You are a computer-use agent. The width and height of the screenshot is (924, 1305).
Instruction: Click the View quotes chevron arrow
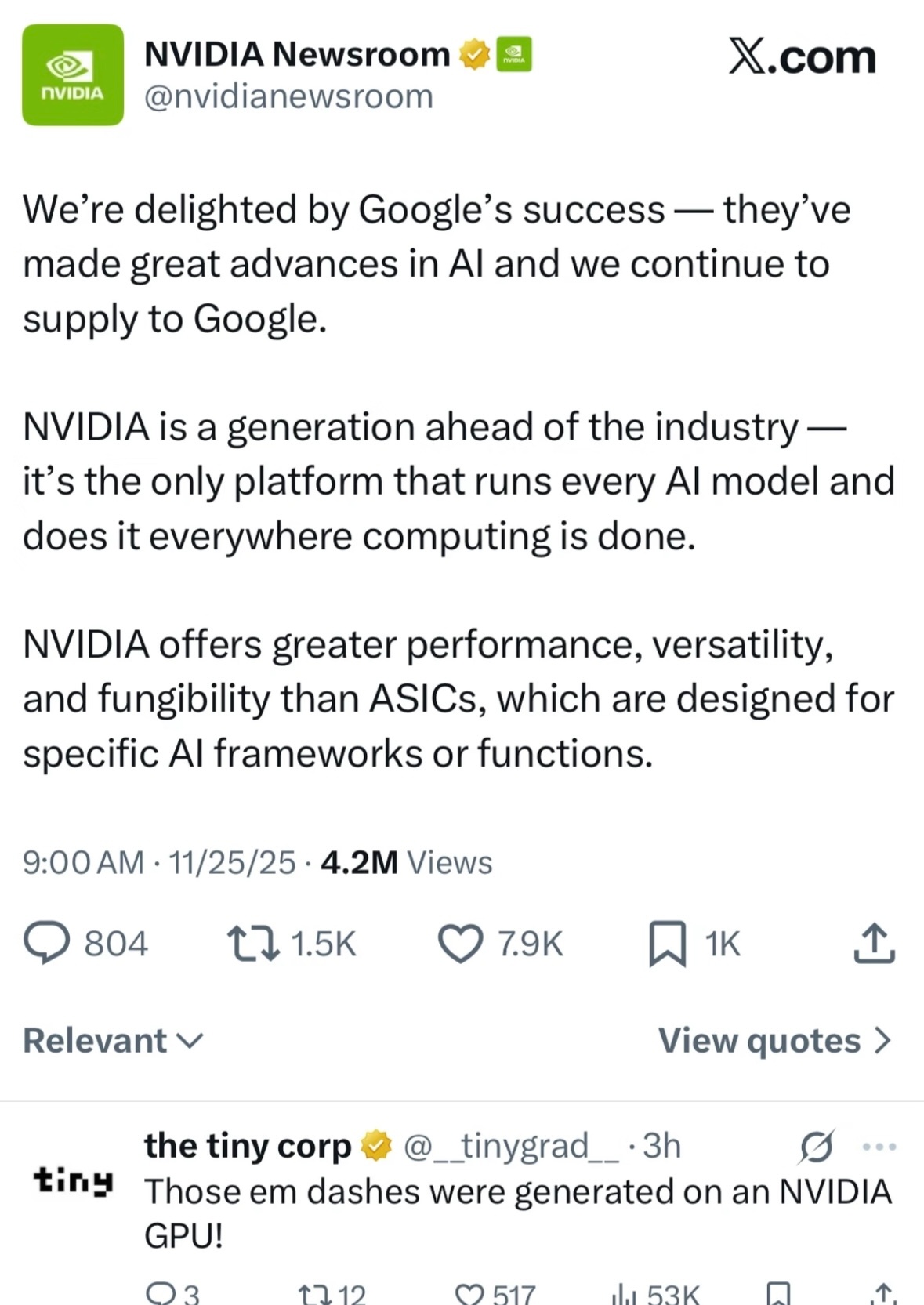pos(883,1041)
